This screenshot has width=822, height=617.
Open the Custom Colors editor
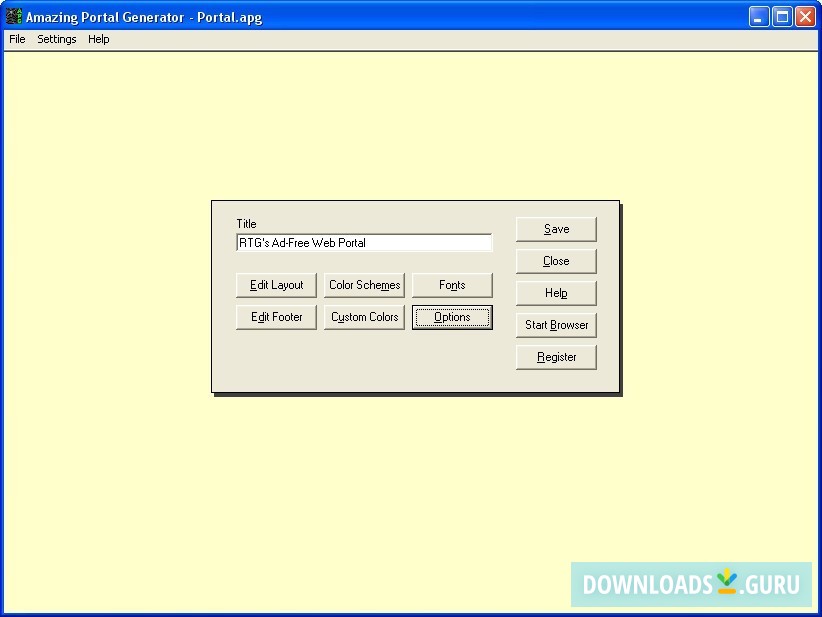(364, 317)
